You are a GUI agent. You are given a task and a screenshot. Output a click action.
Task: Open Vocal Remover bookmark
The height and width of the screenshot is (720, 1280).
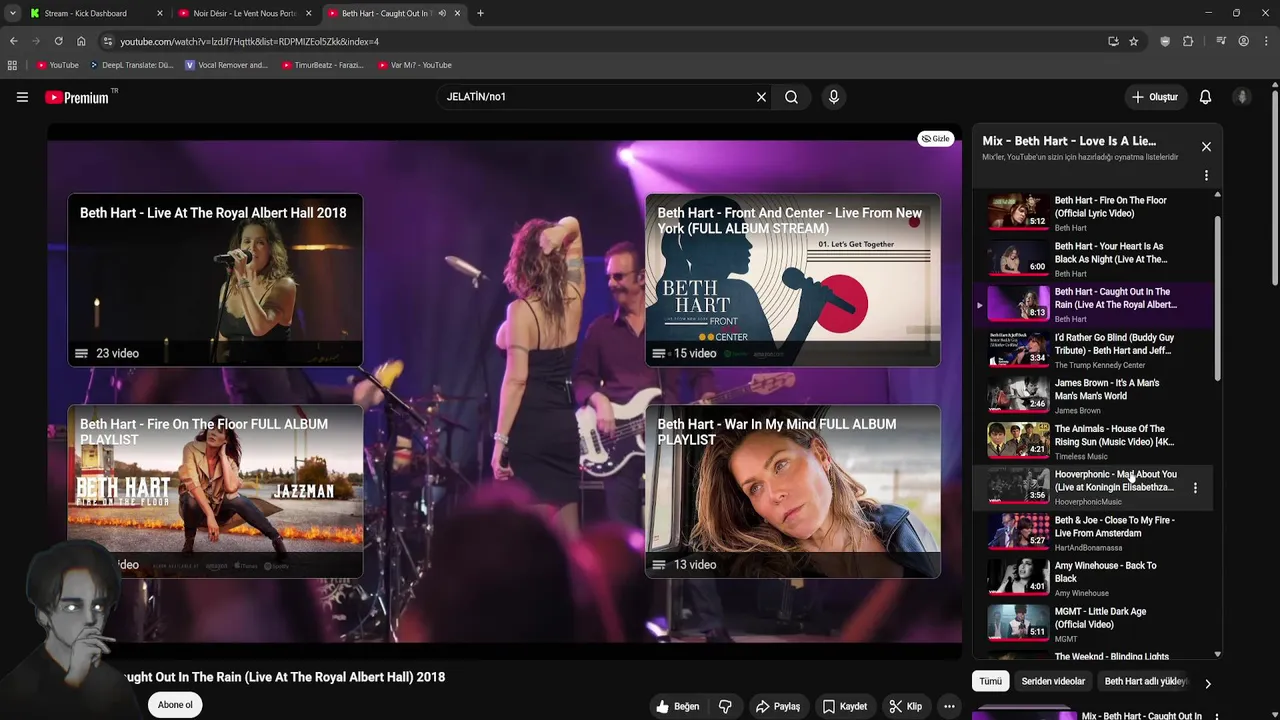(x=227, y=65)
